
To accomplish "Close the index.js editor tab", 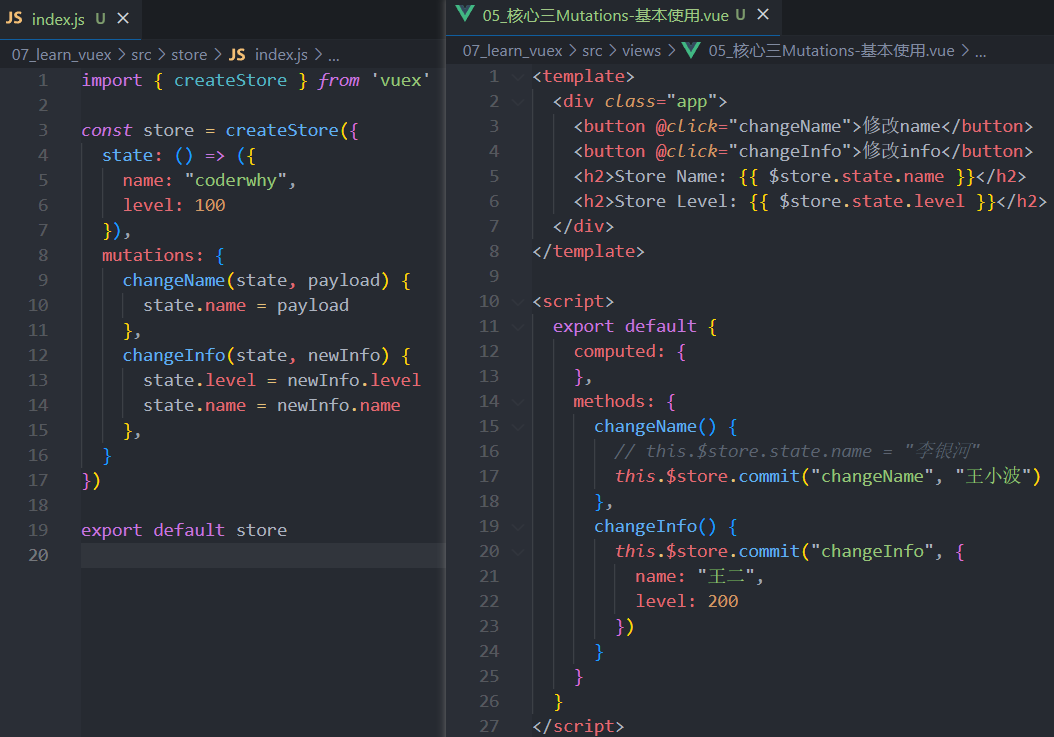I will coord(123,18).
